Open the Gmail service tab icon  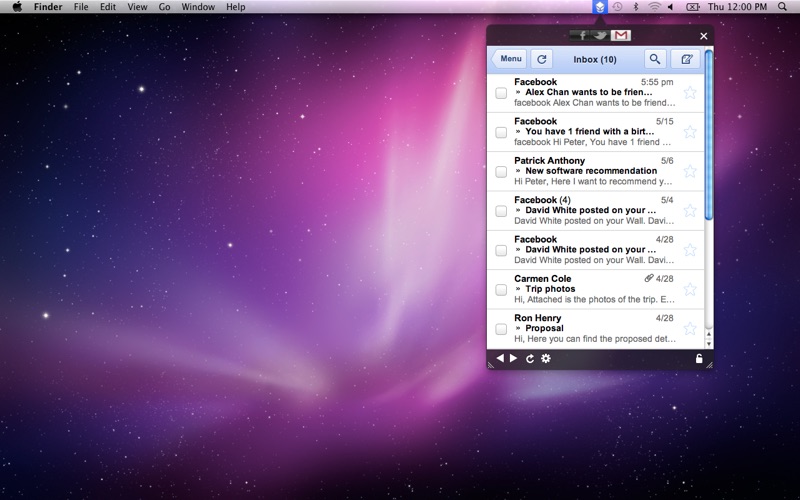pyautogui.click(x=621, y=36)
